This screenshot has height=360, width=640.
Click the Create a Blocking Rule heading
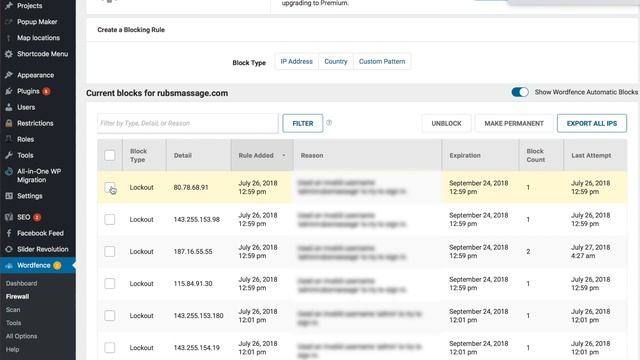(131, 30)
